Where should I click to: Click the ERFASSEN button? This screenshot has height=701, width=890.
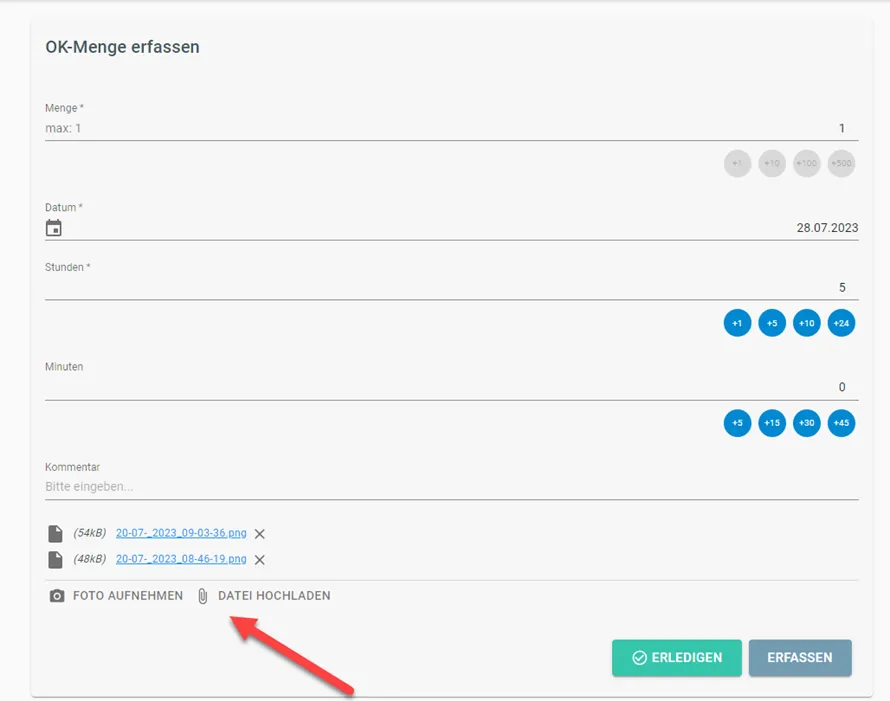(800, 658)
